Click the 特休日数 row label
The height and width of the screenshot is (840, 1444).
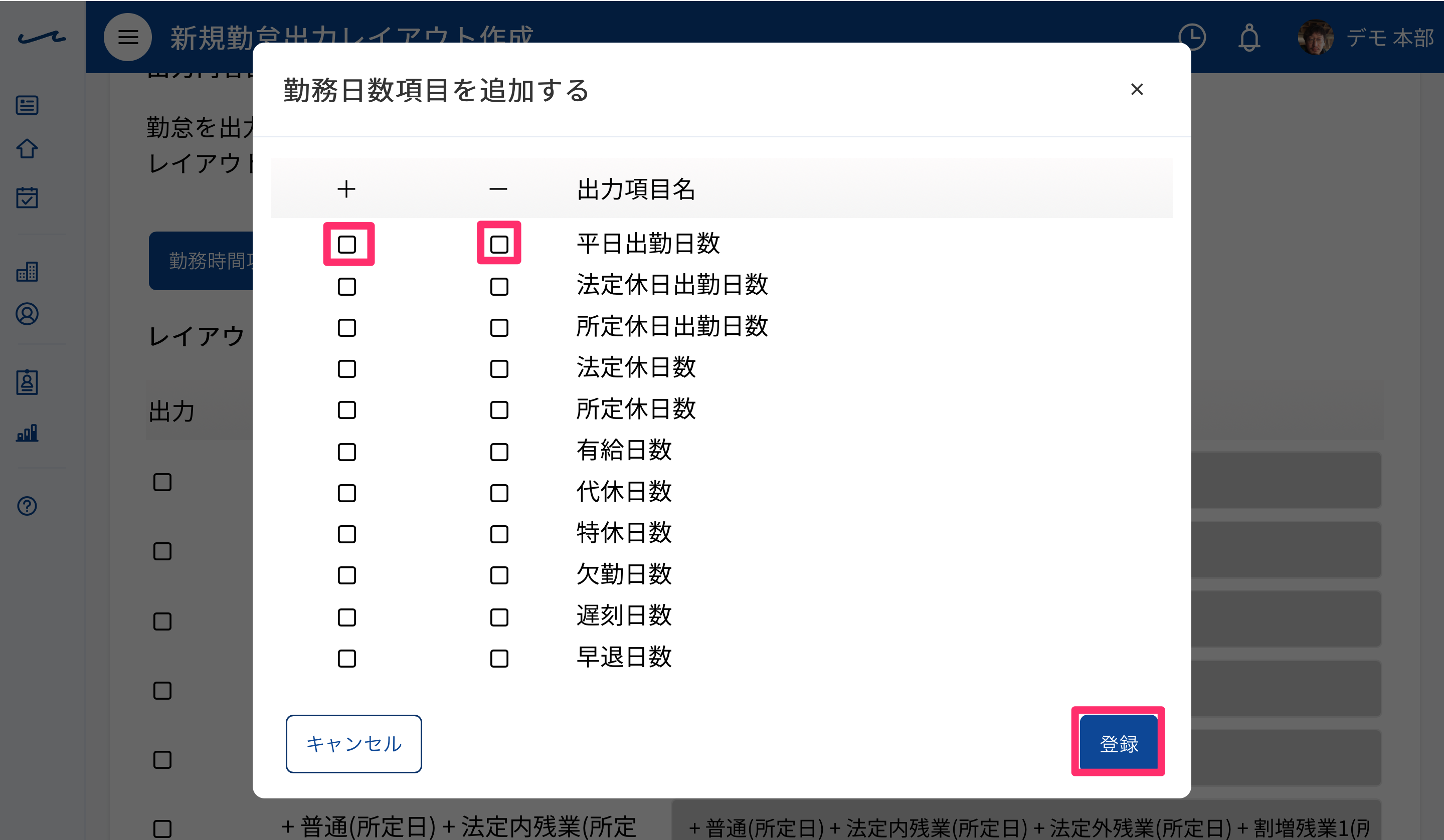click(624, 533)
